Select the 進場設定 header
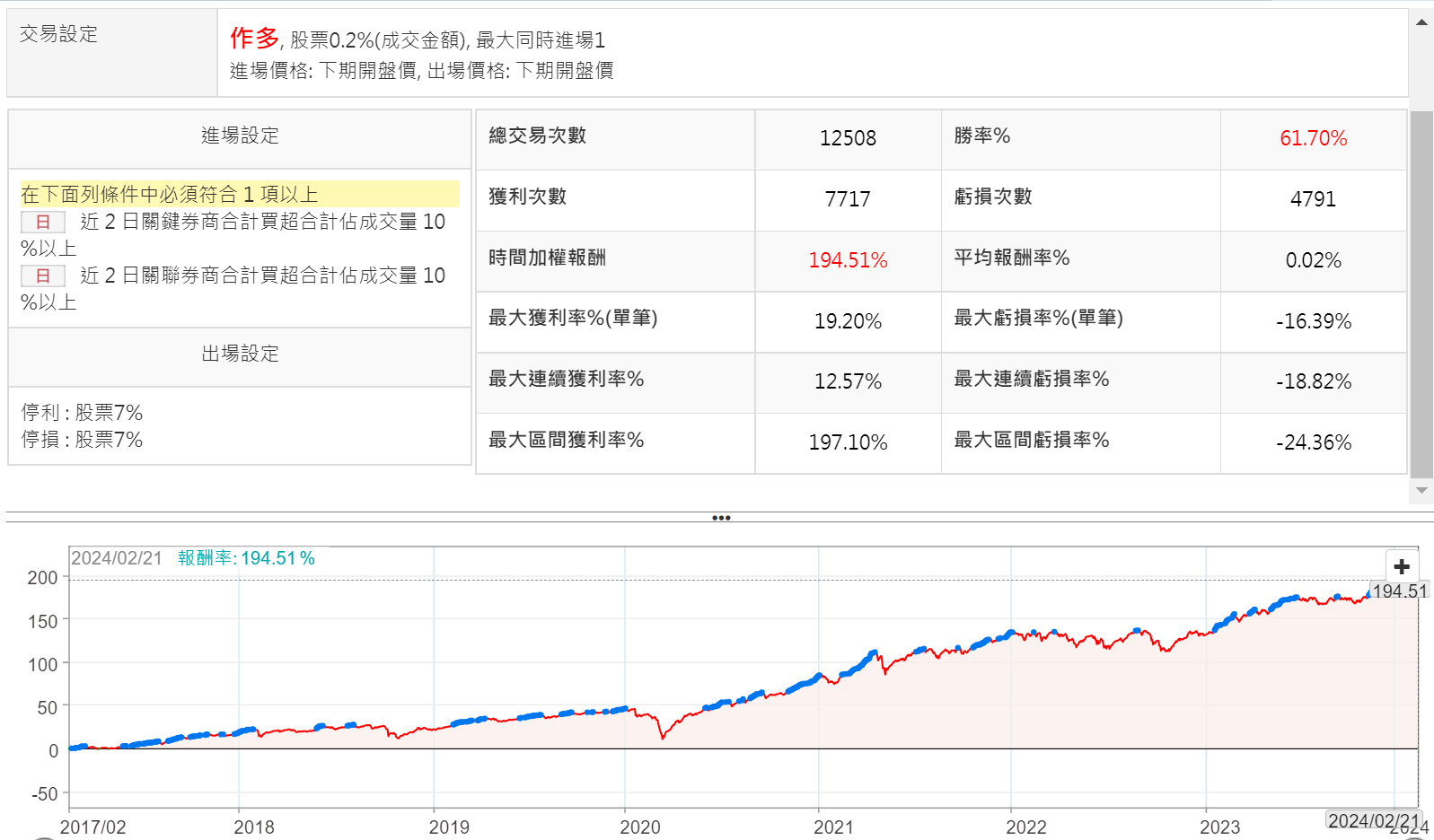This screenshot has height=840, width=1434. 240,136
